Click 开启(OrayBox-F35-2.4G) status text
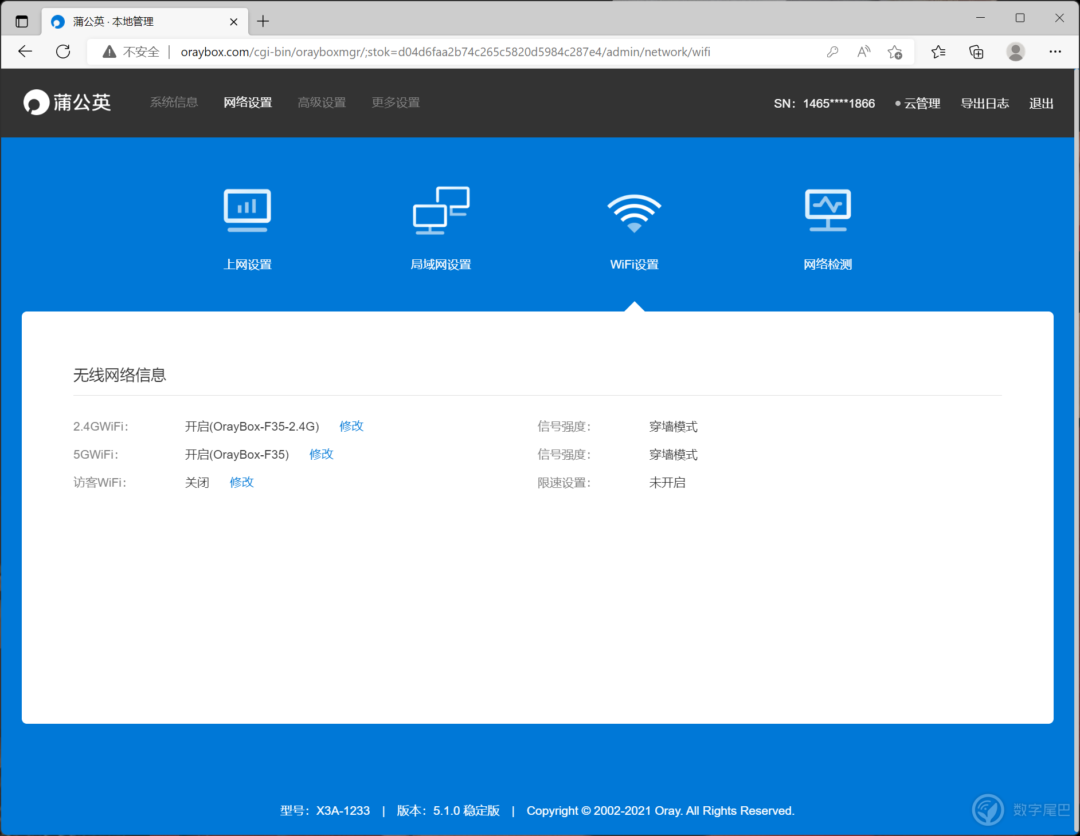This screenshot has height=836, width=1080. (252, 427)
